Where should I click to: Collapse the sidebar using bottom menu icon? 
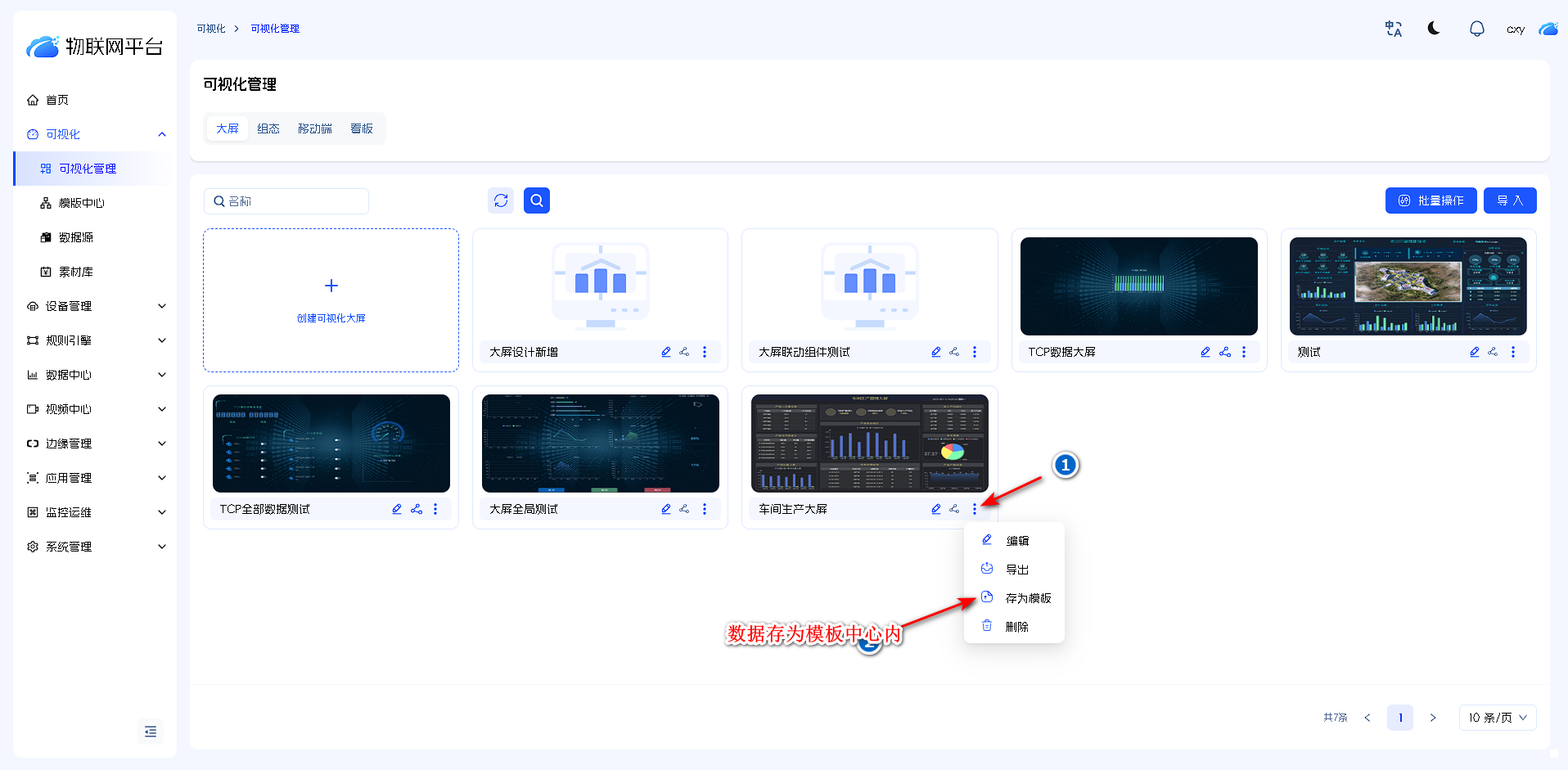(x=151, y=732)
